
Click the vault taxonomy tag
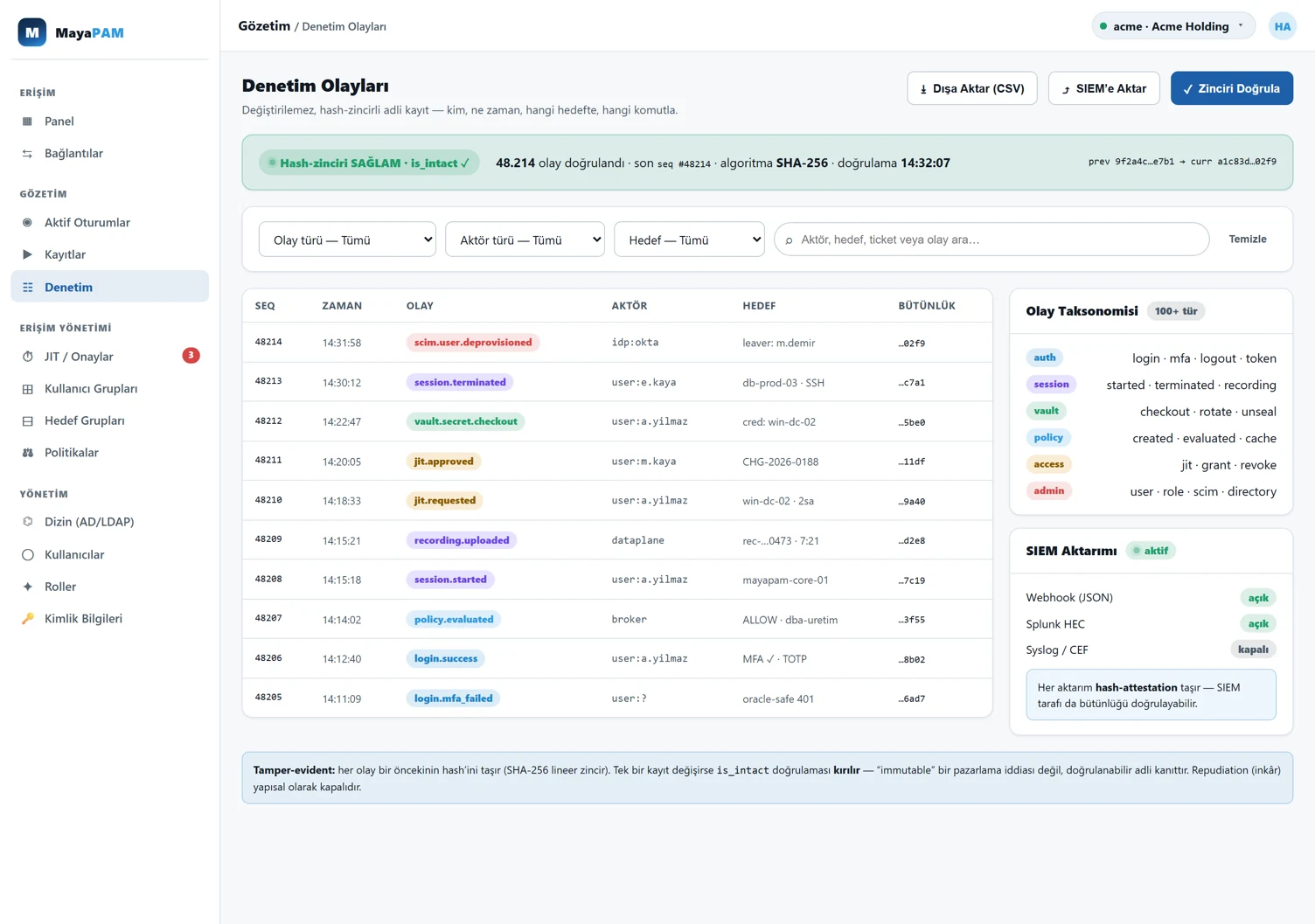click(x=1046, y=411)
